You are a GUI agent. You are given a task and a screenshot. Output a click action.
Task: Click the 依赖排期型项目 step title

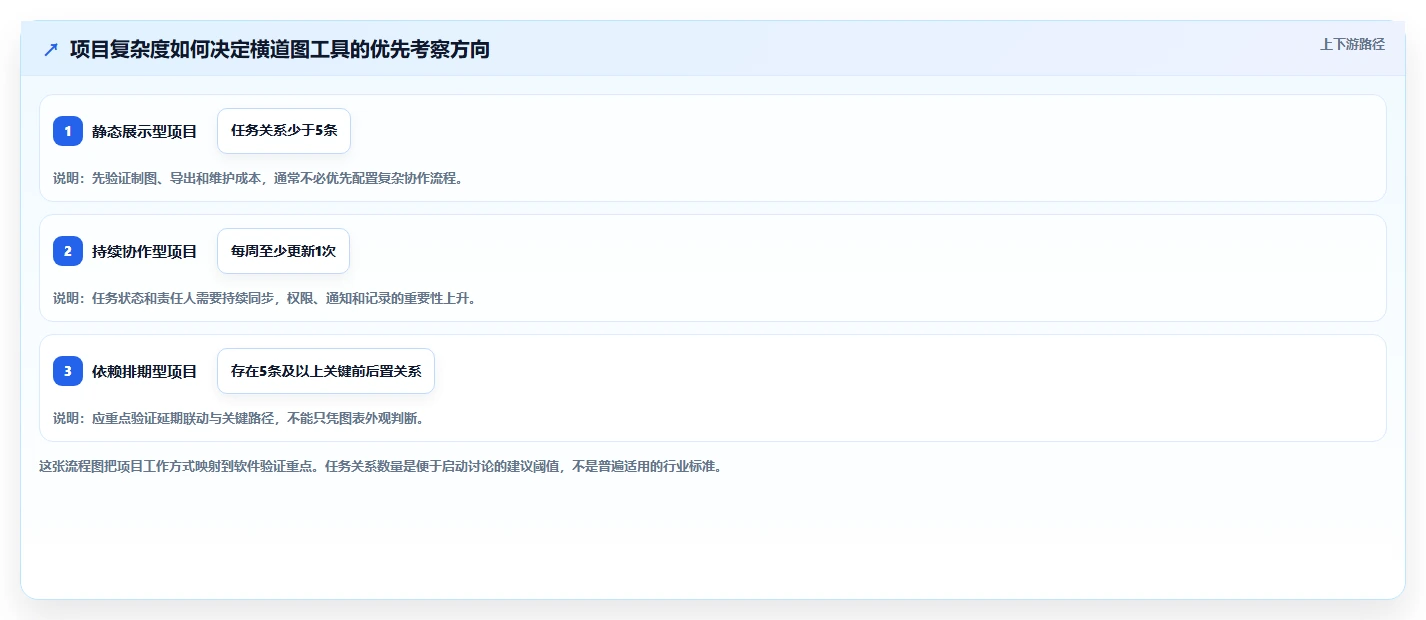[145, 371]
